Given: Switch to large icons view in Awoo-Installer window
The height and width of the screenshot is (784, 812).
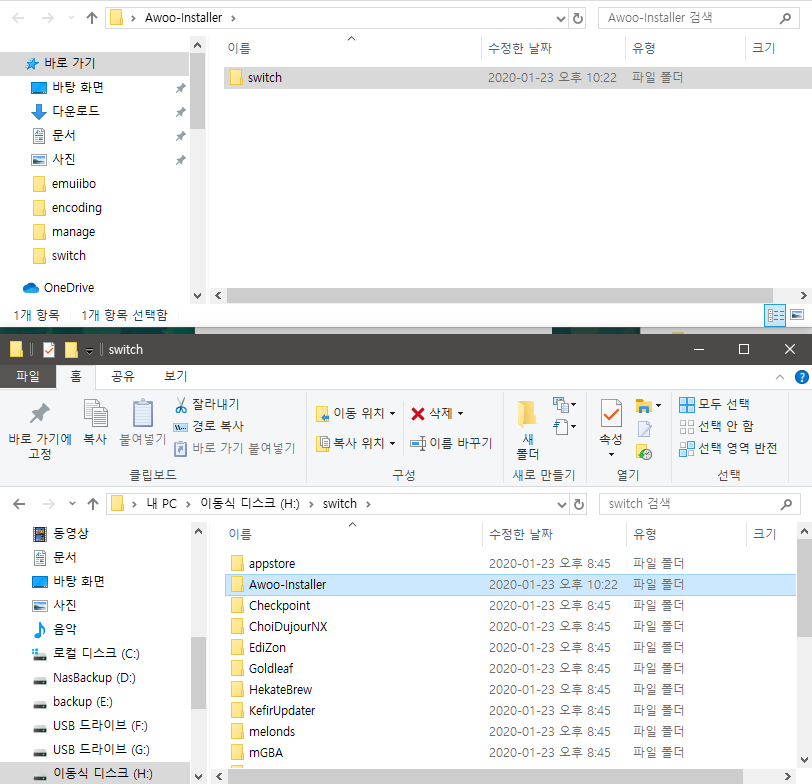Looking at the screenshot, I should coord(797,315).
